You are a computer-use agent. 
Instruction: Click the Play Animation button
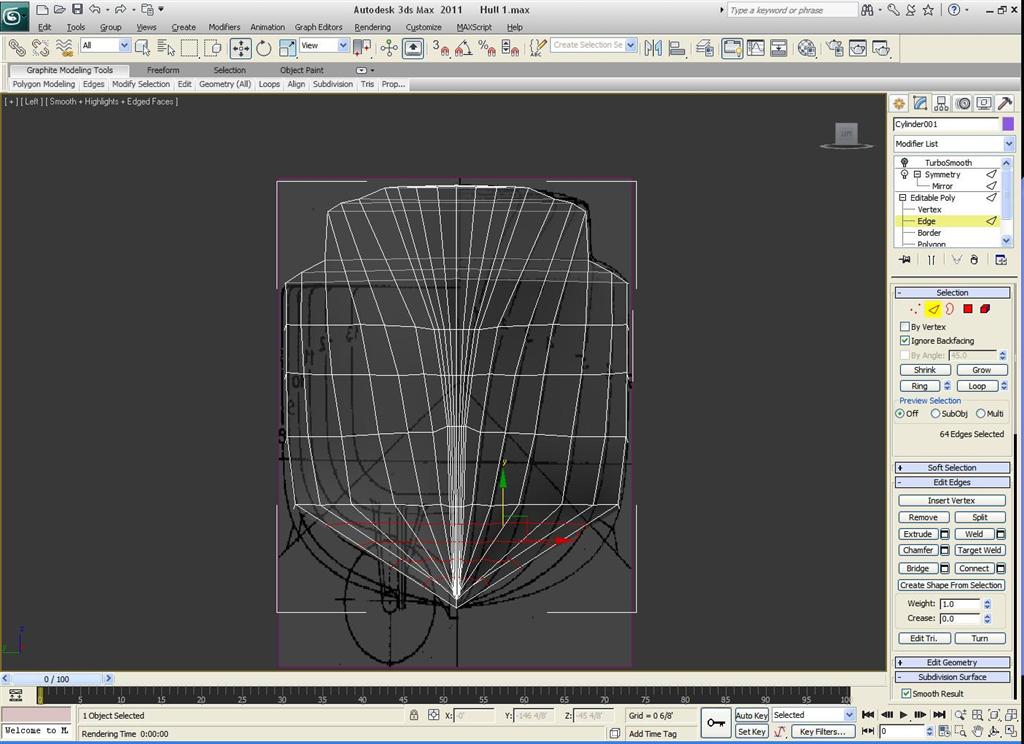pyautogui.click(x=903, y=715)
